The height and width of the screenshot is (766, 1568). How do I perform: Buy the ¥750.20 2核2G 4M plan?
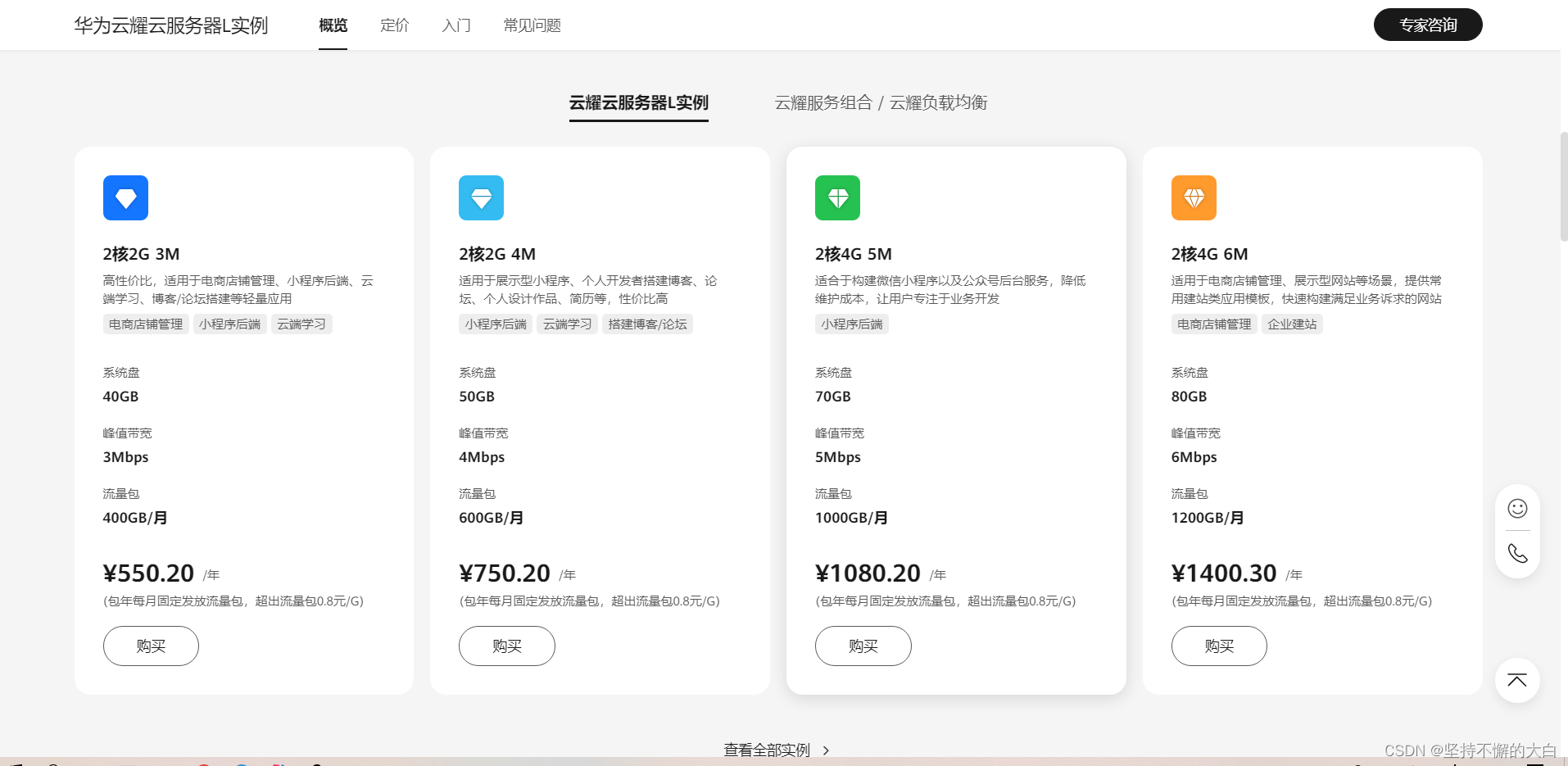pyautogui.click(x=507, y=646)
